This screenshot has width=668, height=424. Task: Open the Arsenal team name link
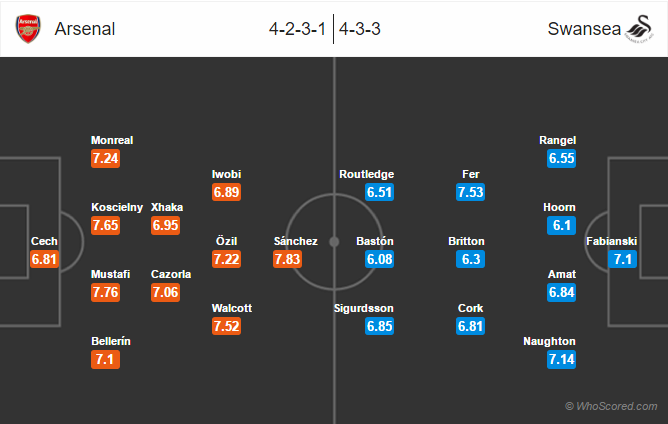[85, 29]
